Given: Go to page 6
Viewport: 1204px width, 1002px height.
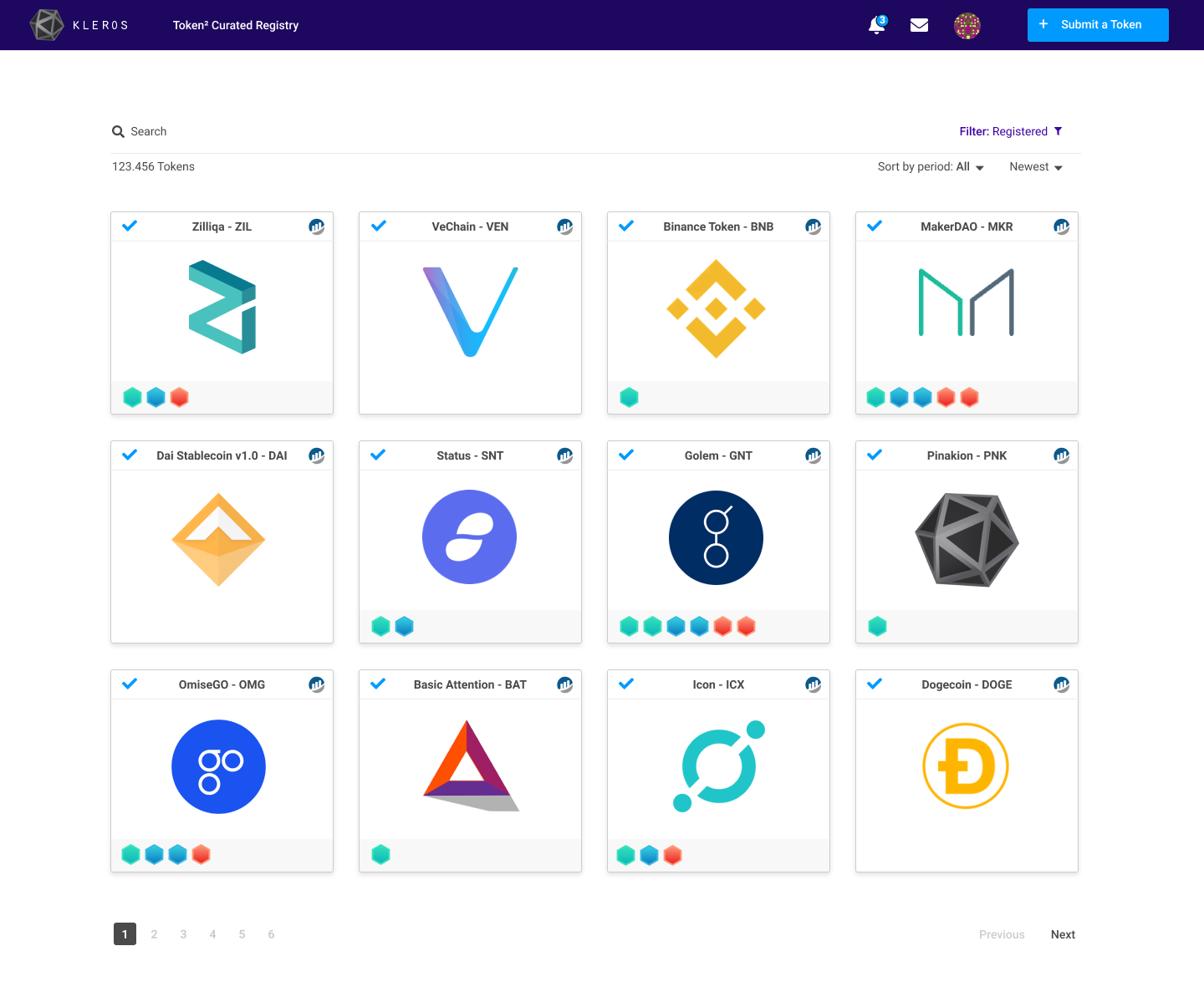Looking at the screenshot, I should click(271, 934).
